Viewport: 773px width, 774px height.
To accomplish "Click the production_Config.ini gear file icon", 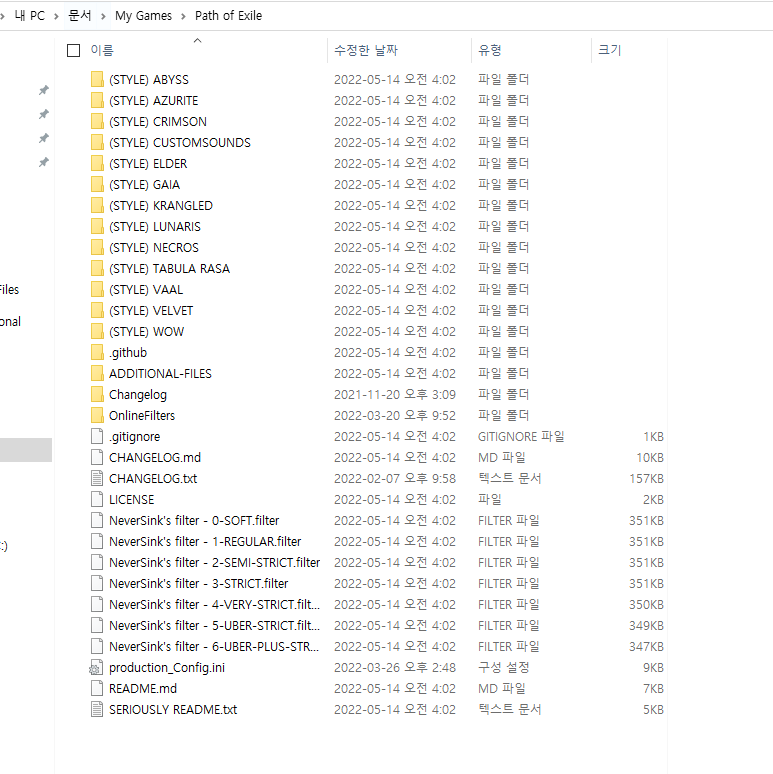I will coord(96,667).
